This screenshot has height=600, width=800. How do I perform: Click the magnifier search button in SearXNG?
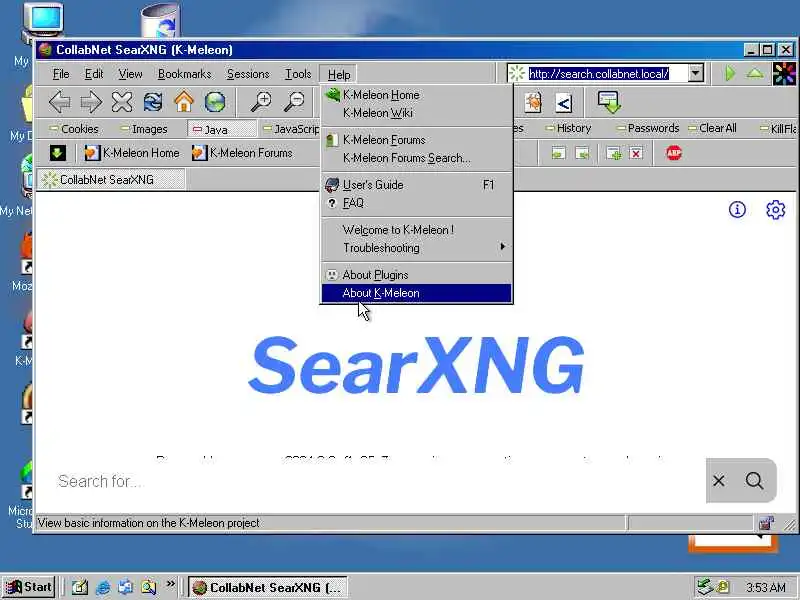pos(754,481)
